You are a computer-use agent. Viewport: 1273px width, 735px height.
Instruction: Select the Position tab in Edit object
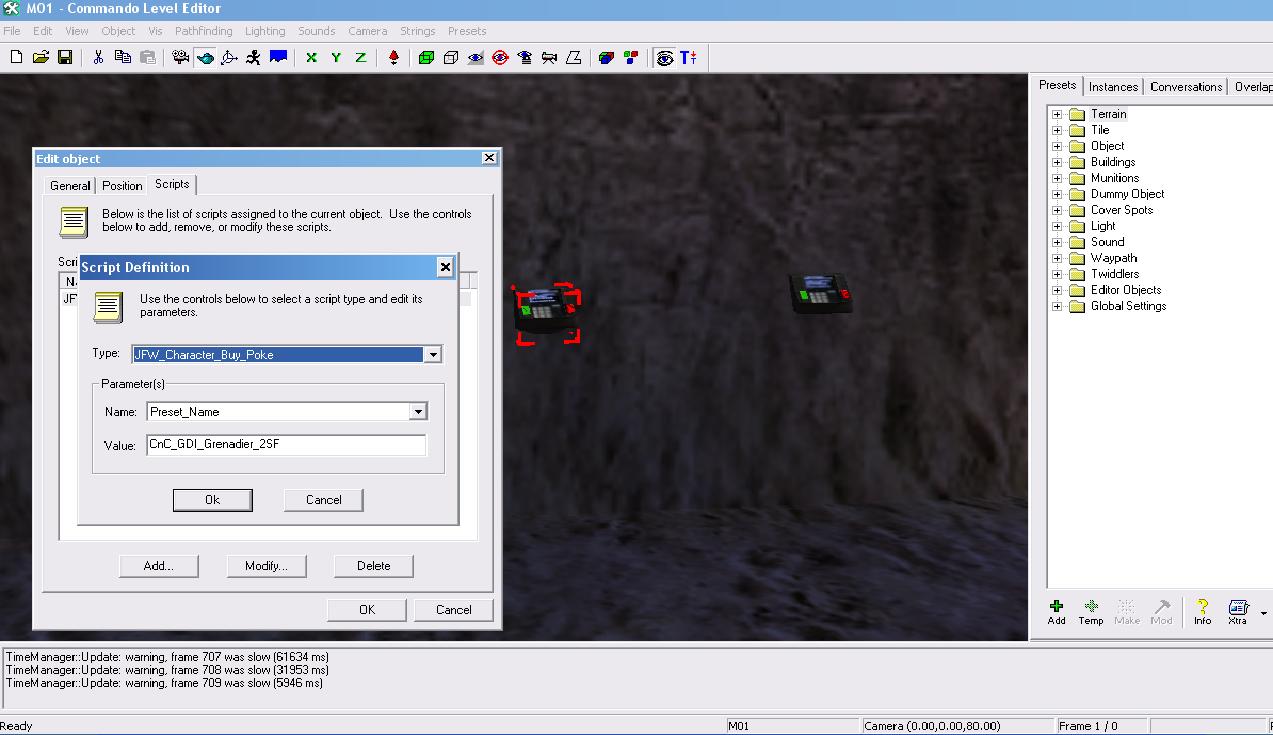click(x=122, y=186)
